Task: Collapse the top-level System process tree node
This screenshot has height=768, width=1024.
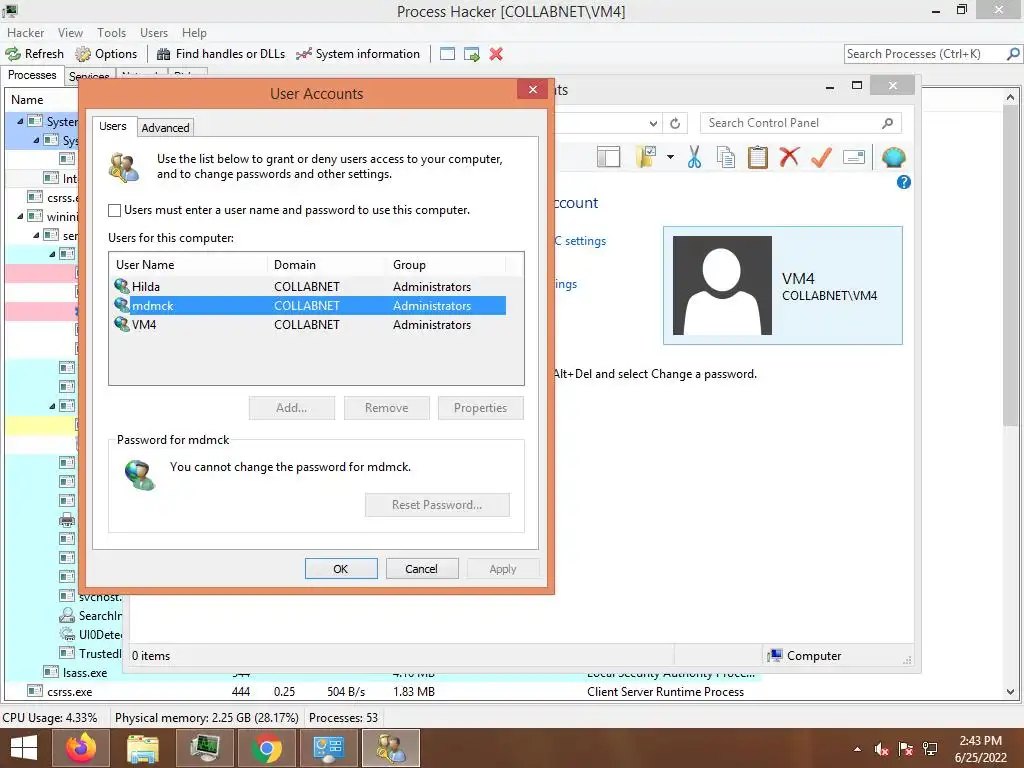Action: click(x=20, y=121)
